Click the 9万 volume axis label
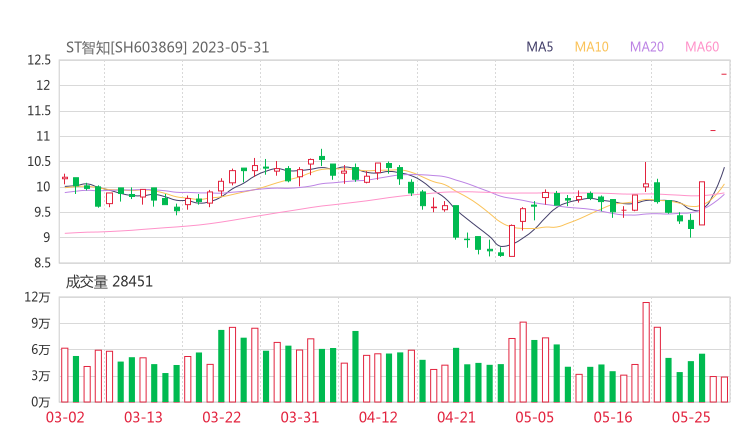 [x=41, y=323]
